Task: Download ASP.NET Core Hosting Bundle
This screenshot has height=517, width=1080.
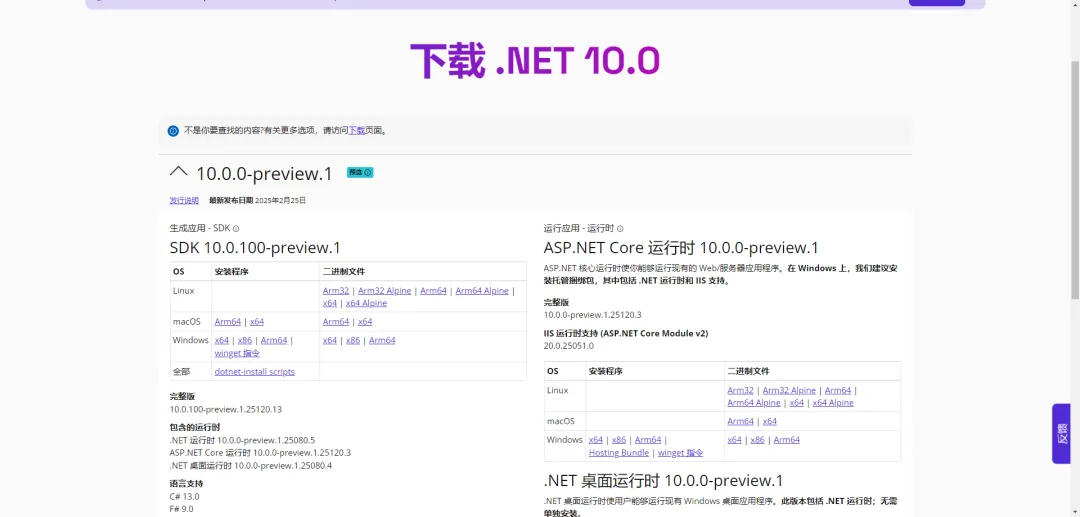Action: (x=619, y=453)
